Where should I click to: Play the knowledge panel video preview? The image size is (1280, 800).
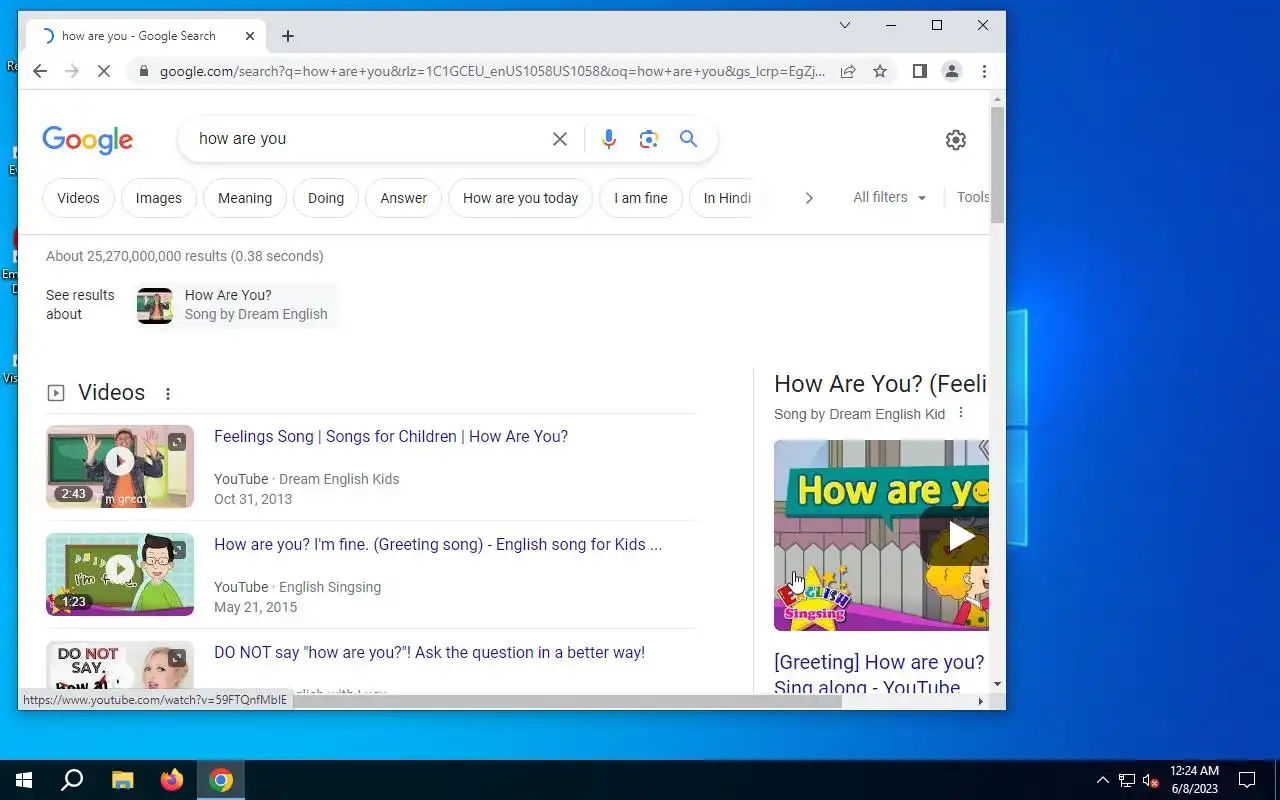tap(881, 535)
